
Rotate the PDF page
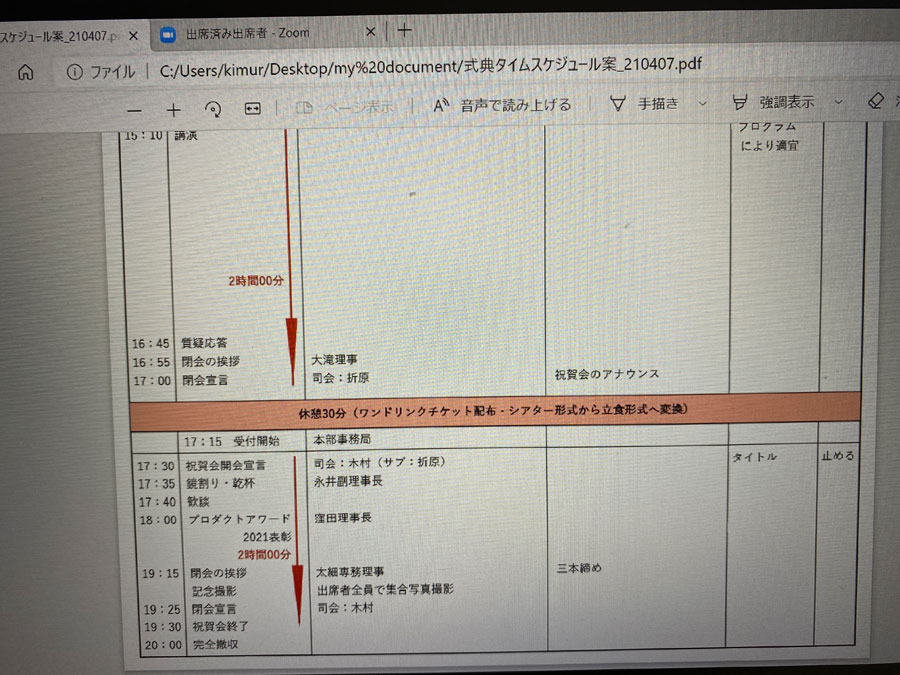(213, 109)
